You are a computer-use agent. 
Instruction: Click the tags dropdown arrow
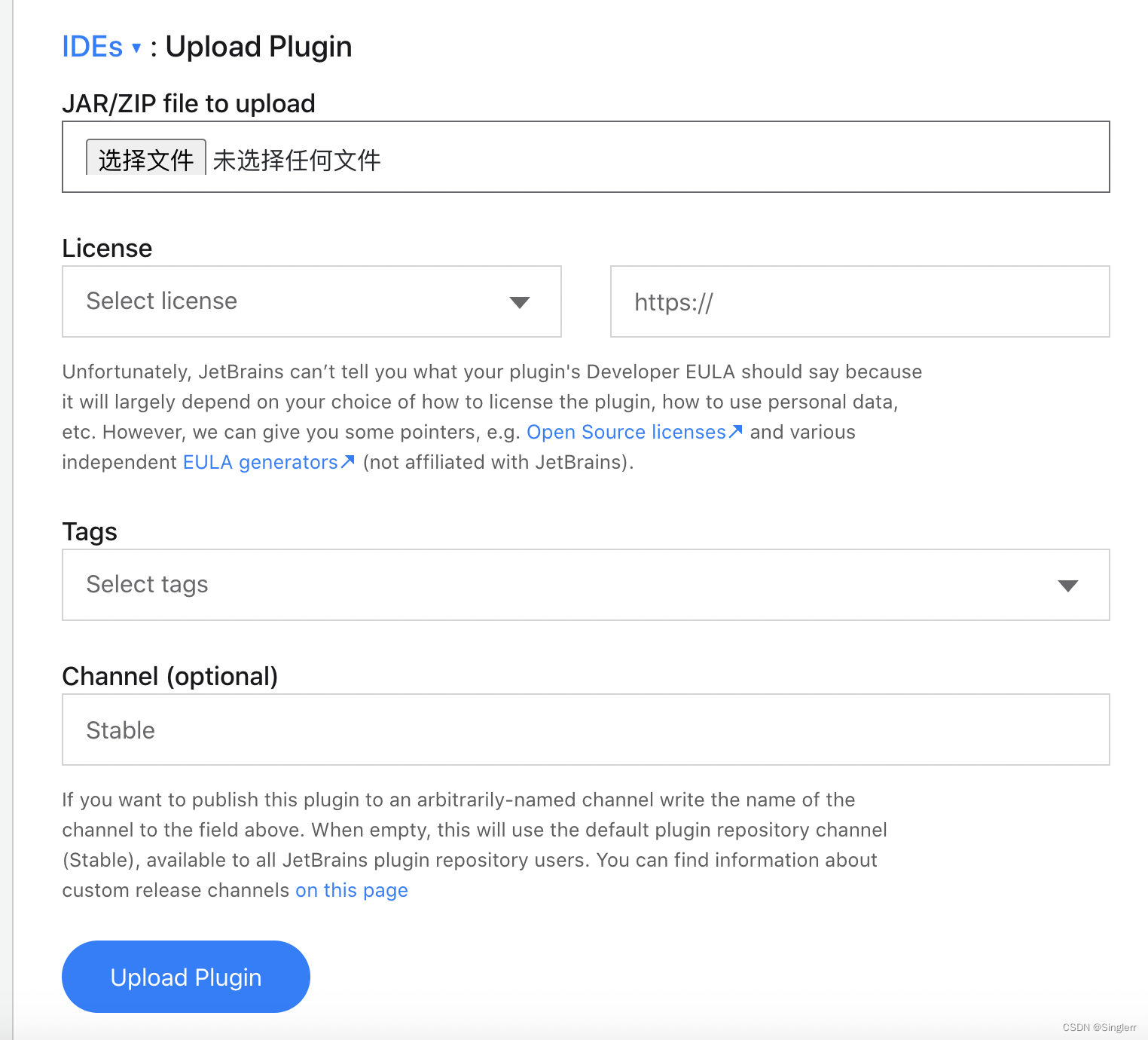coord(1068,586)
